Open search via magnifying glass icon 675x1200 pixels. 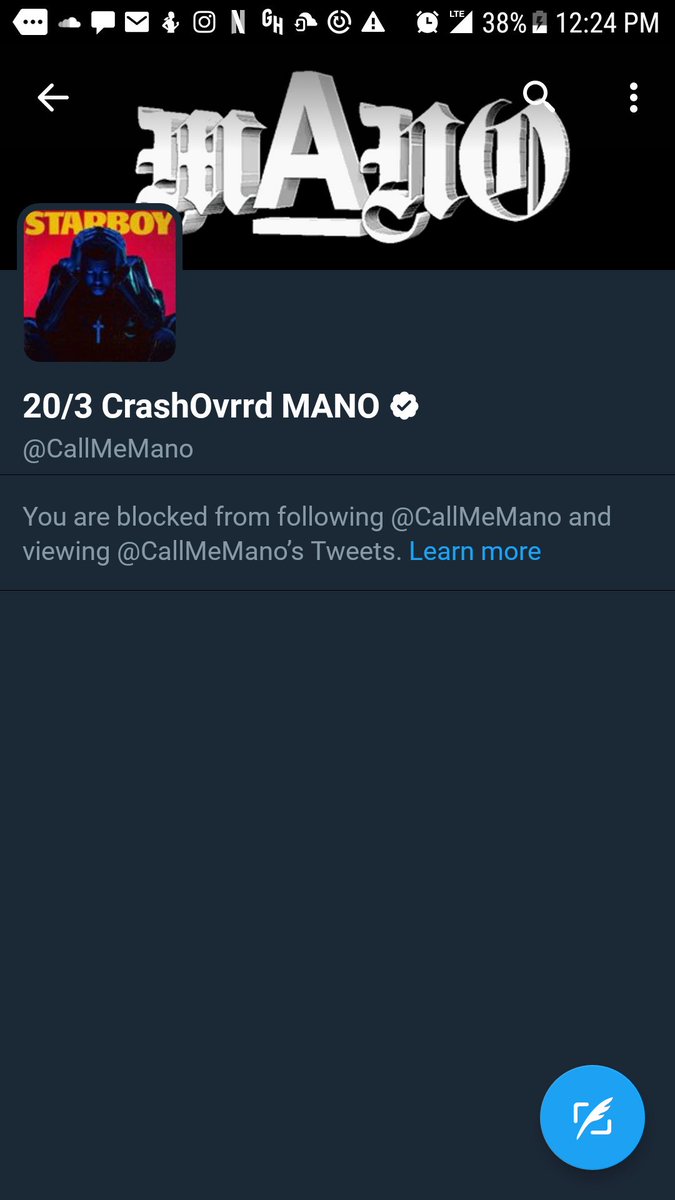(x=538, y=97)
